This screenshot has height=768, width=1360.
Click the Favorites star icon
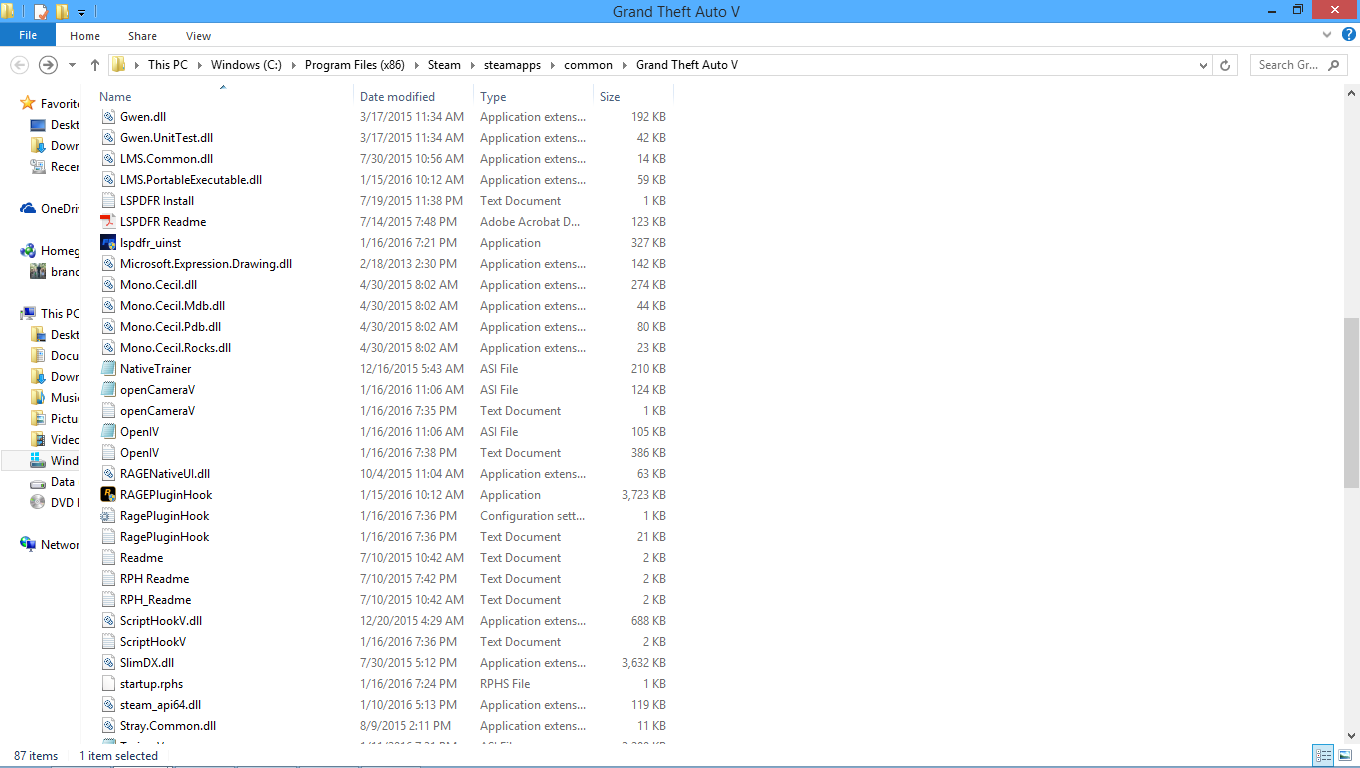pos(28,104)
